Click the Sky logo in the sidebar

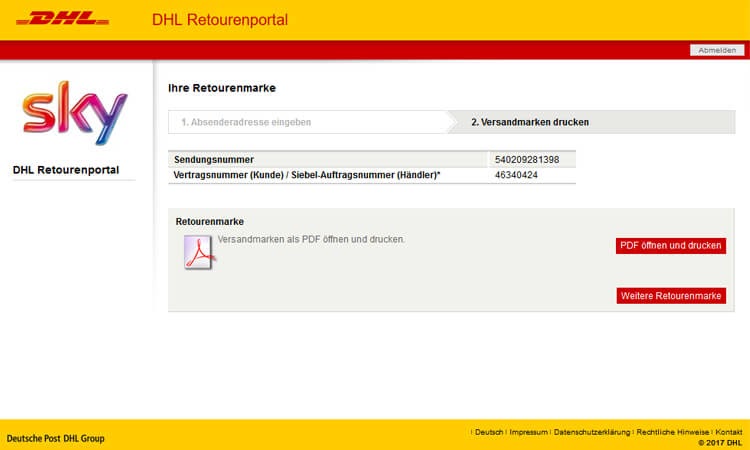75,113
